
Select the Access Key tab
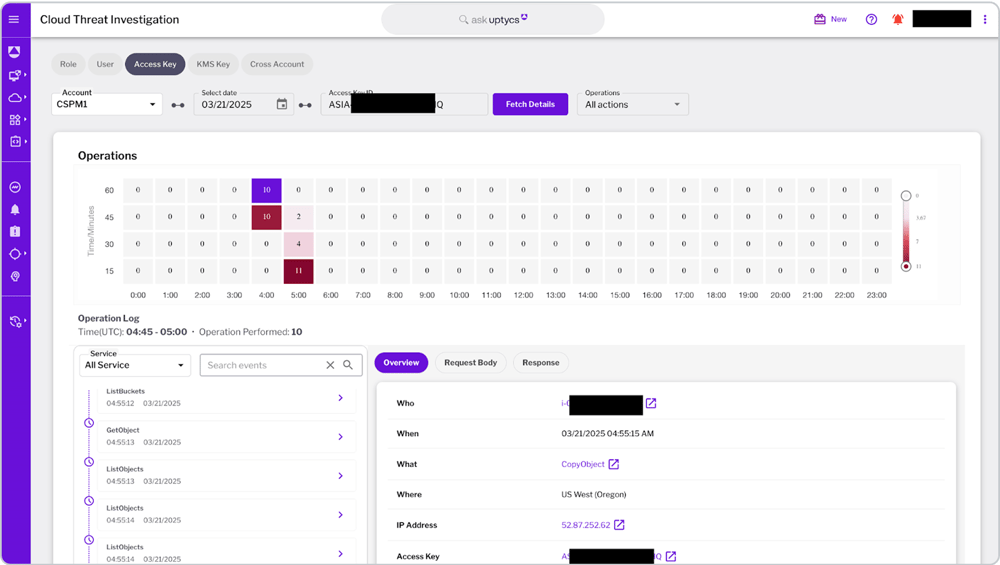pyautogui.click(x=155, y=64)
